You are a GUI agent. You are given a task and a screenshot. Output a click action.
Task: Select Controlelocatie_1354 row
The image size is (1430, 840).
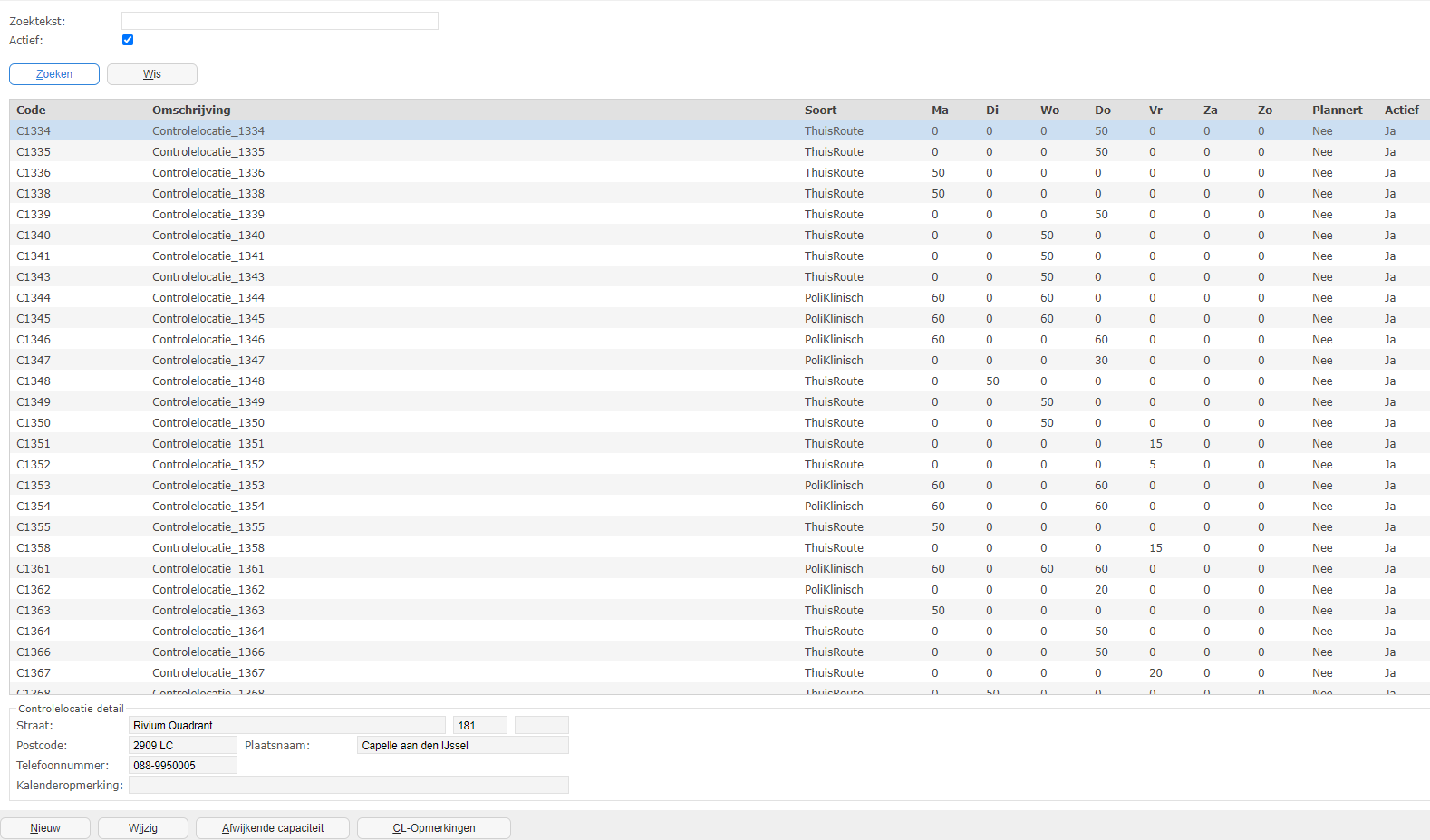(x=720, y=507)
